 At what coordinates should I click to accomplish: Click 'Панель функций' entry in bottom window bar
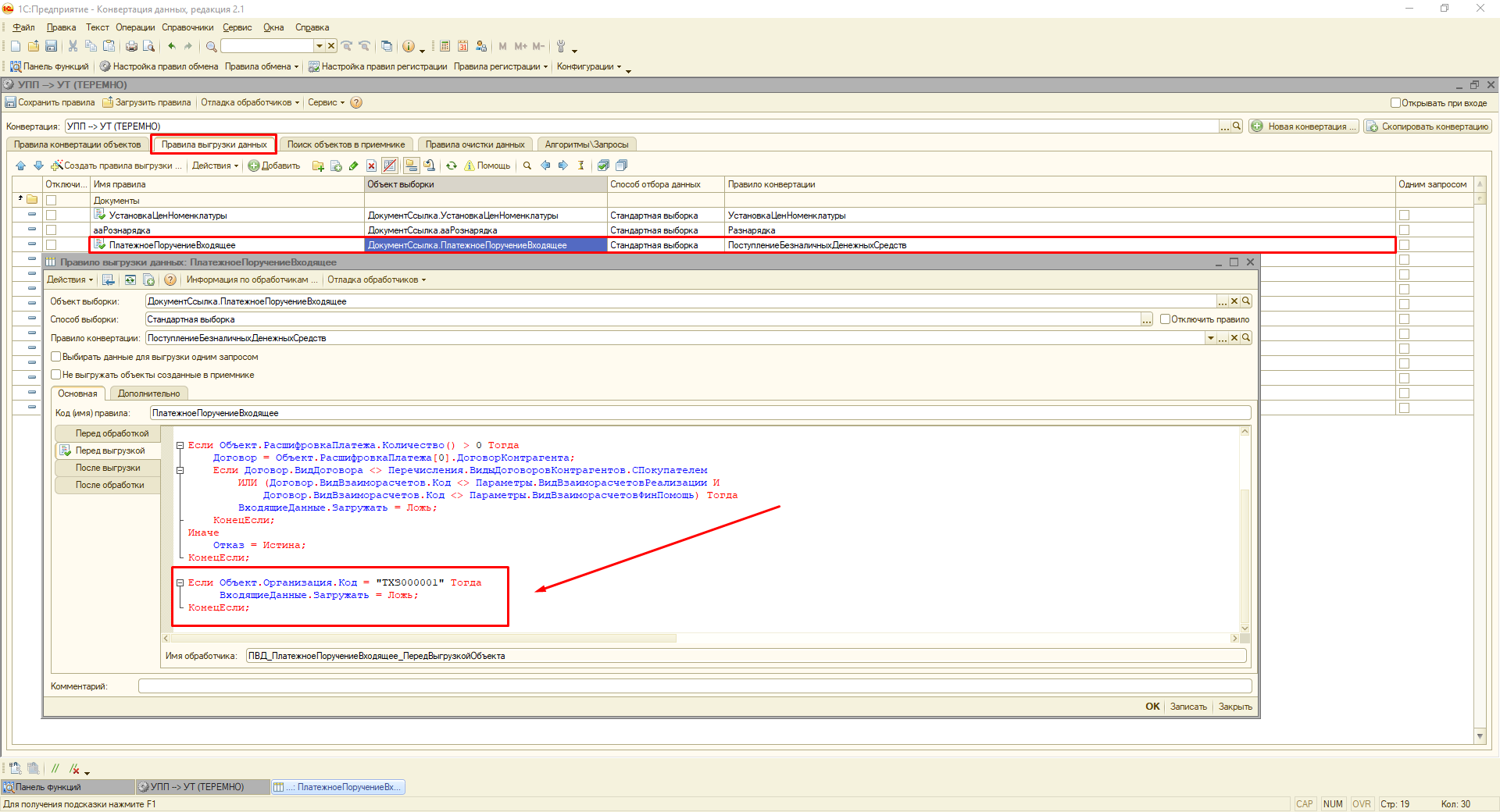click(x=67, y=787)
